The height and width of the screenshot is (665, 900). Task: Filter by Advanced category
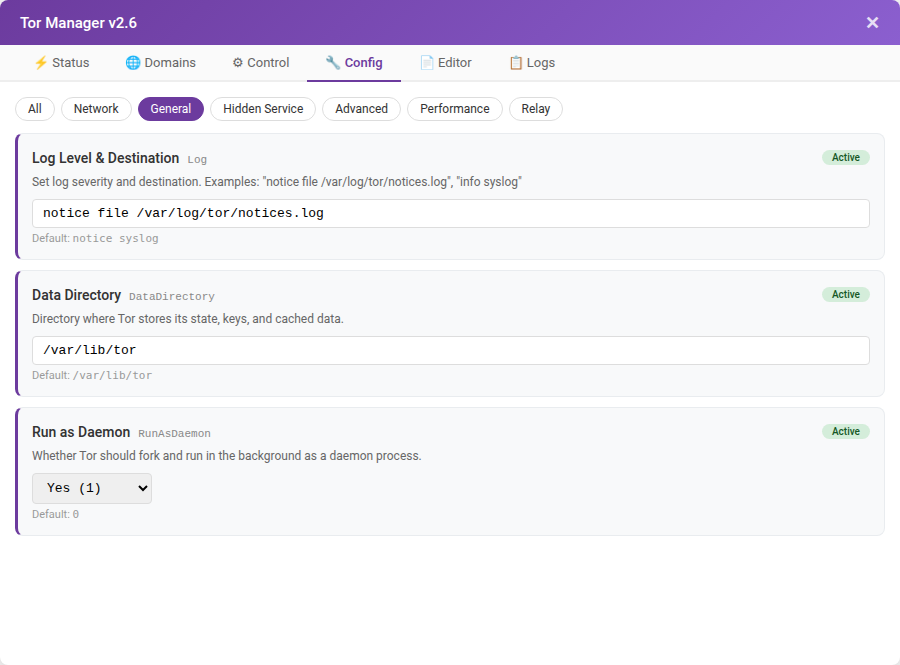pyautogui.click(x=361, y=109)
